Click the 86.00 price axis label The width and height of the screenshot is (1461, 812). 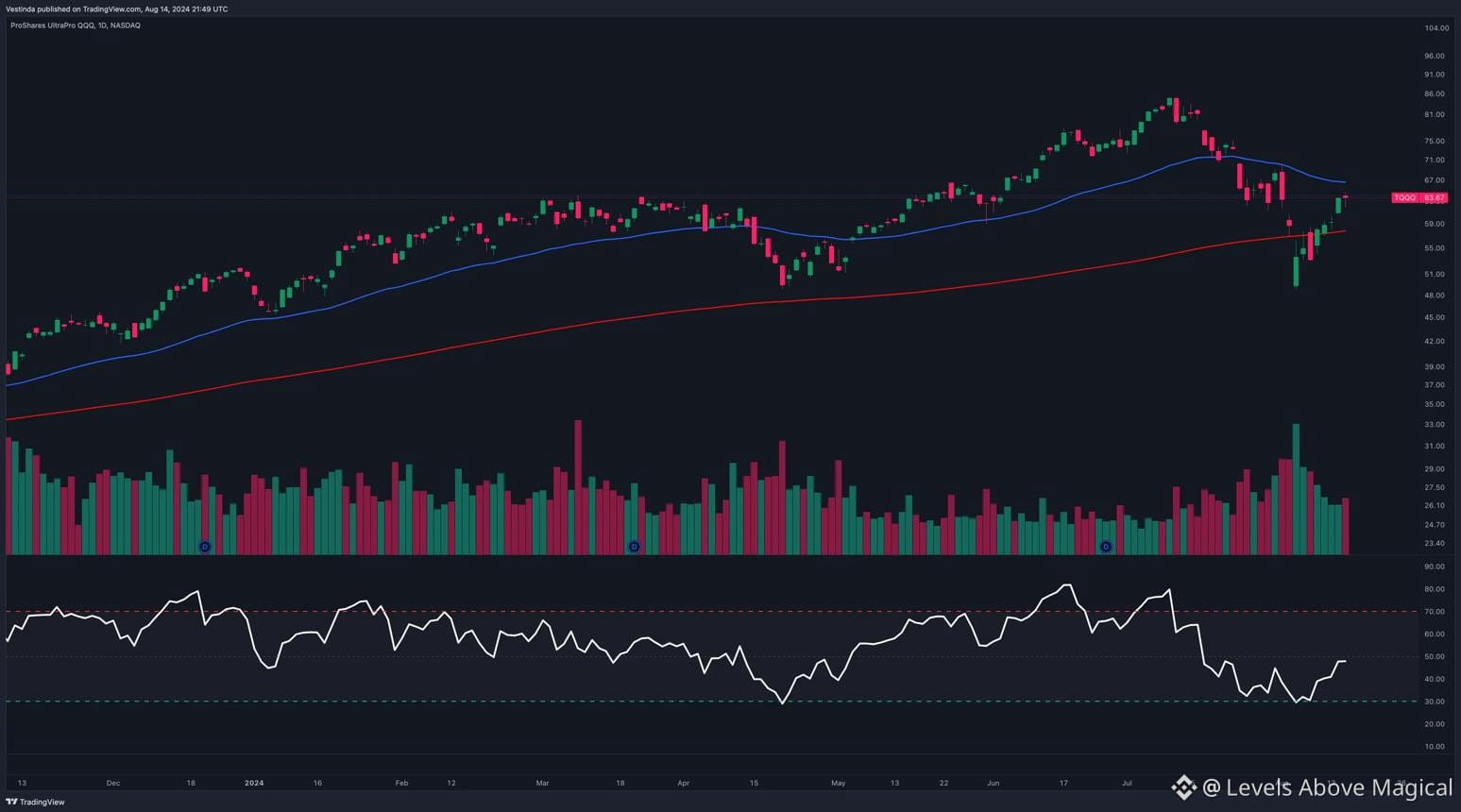1436,94
